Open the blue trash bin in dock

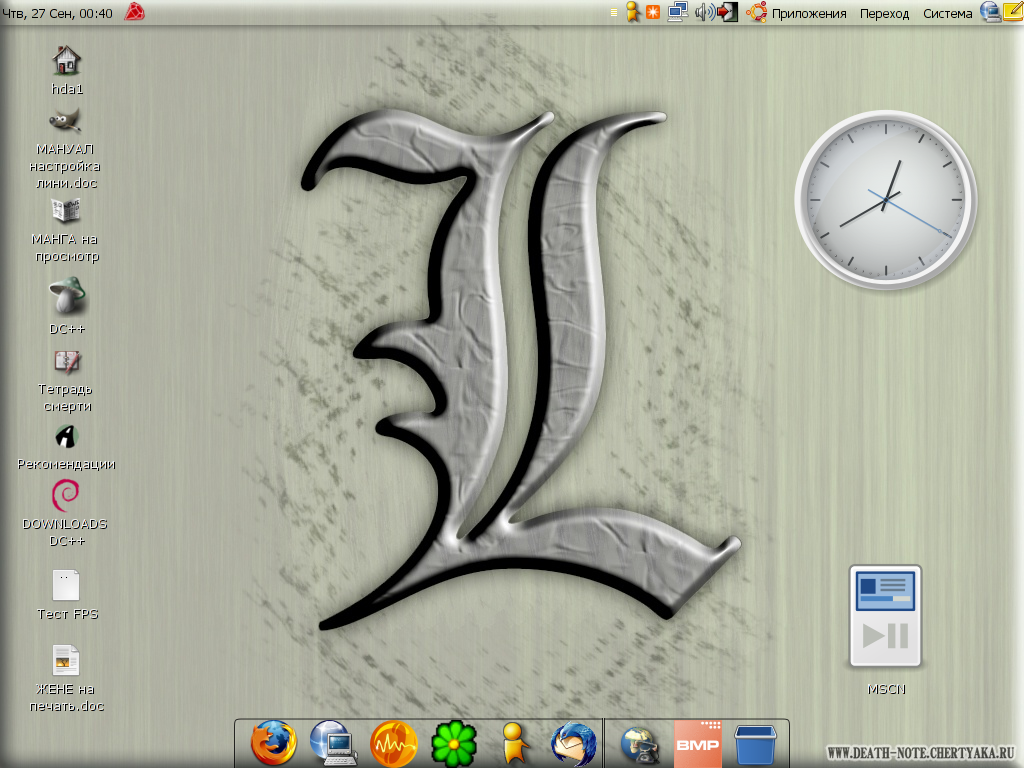pos(756,744)
